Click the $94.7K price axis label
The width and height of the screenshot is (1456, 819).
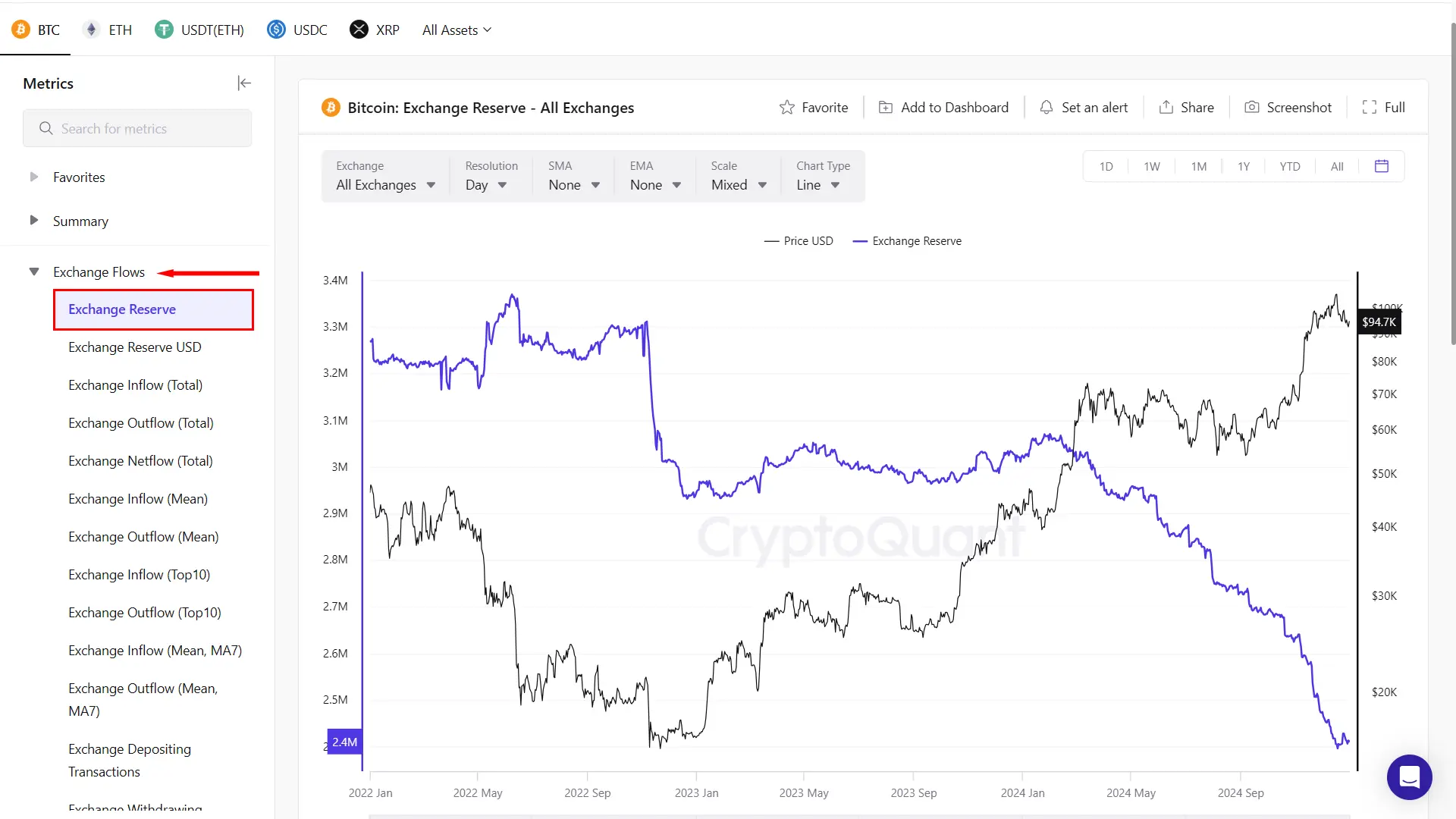tap(1379, 322)
